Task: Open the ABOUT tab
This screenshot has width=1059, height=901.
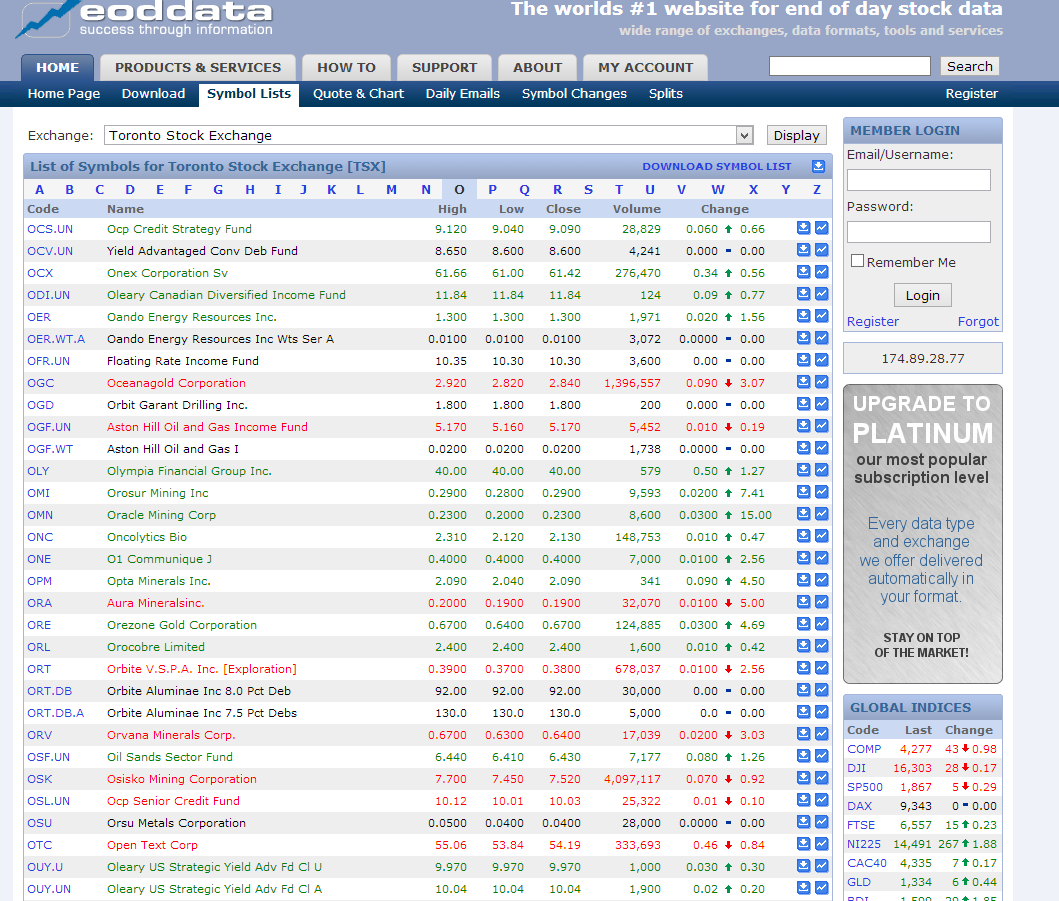Action: click(538, 68)
